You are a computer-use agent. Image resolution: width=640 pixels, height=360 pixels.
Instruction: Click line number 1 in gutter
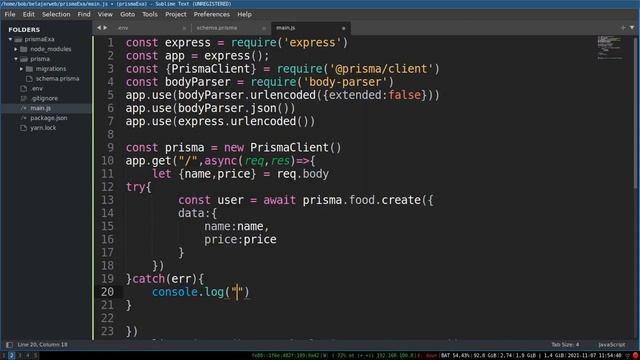(111, 42)
